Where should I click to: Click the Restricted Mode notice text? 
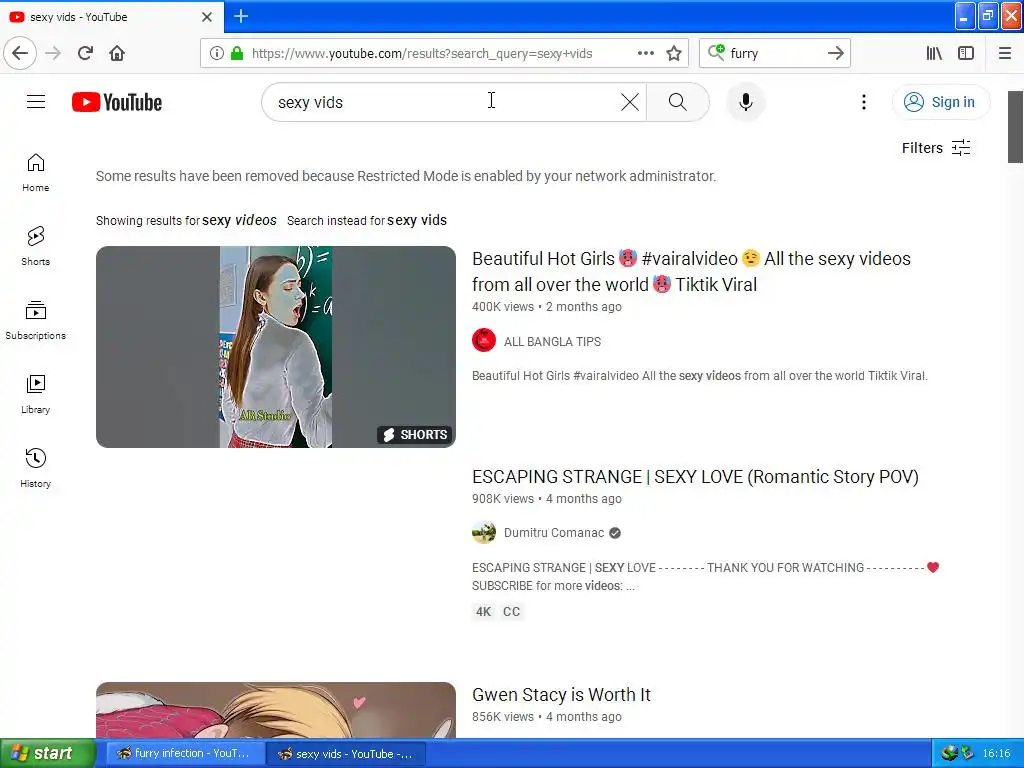pyautogui.click(x=406, y=176)
